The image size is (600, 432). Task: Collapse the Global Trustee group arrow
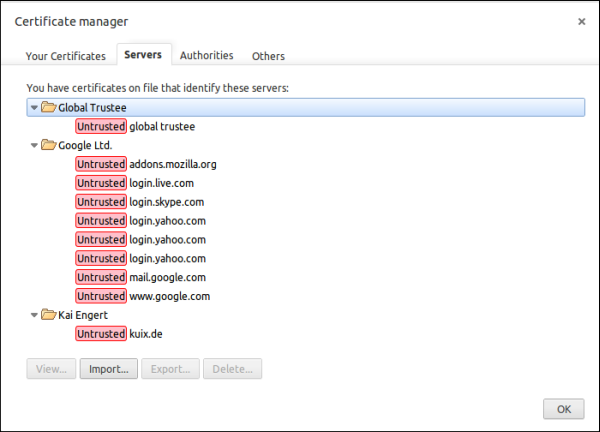[34, 108]
